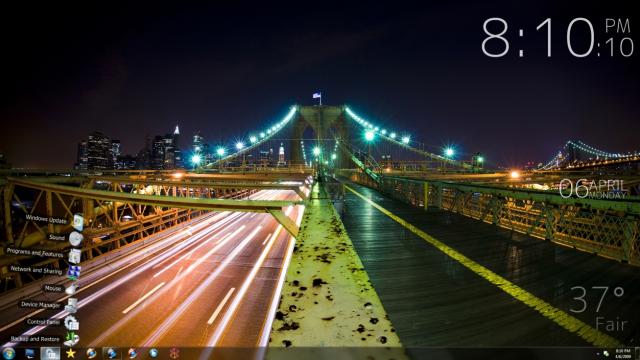
Task: Click the "Control Panel" label text
Action: coord(43,322)
